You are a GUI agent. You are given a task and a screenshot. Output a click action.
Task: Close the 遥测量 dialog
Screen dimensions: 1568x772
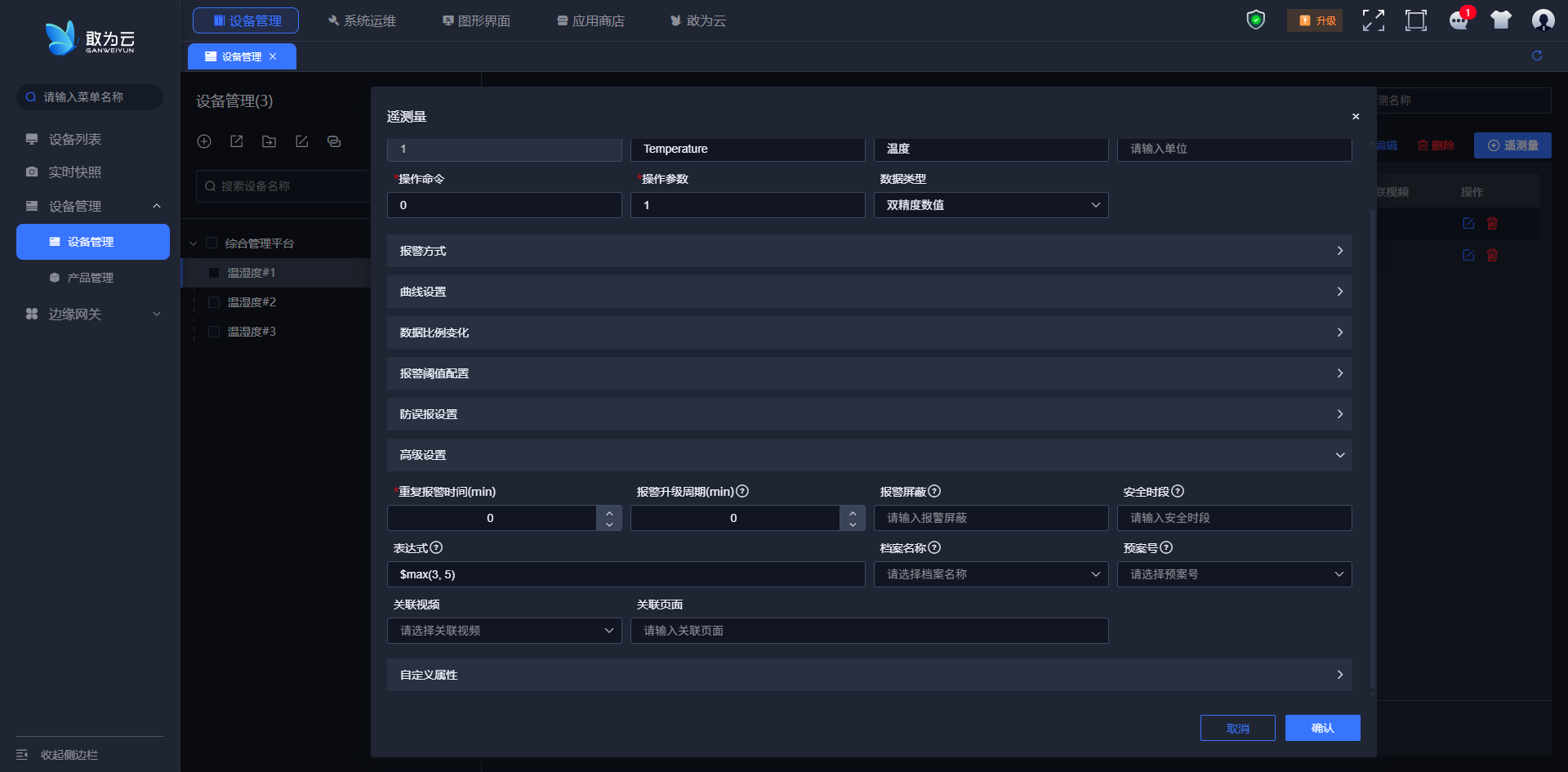click(1356, 117)
